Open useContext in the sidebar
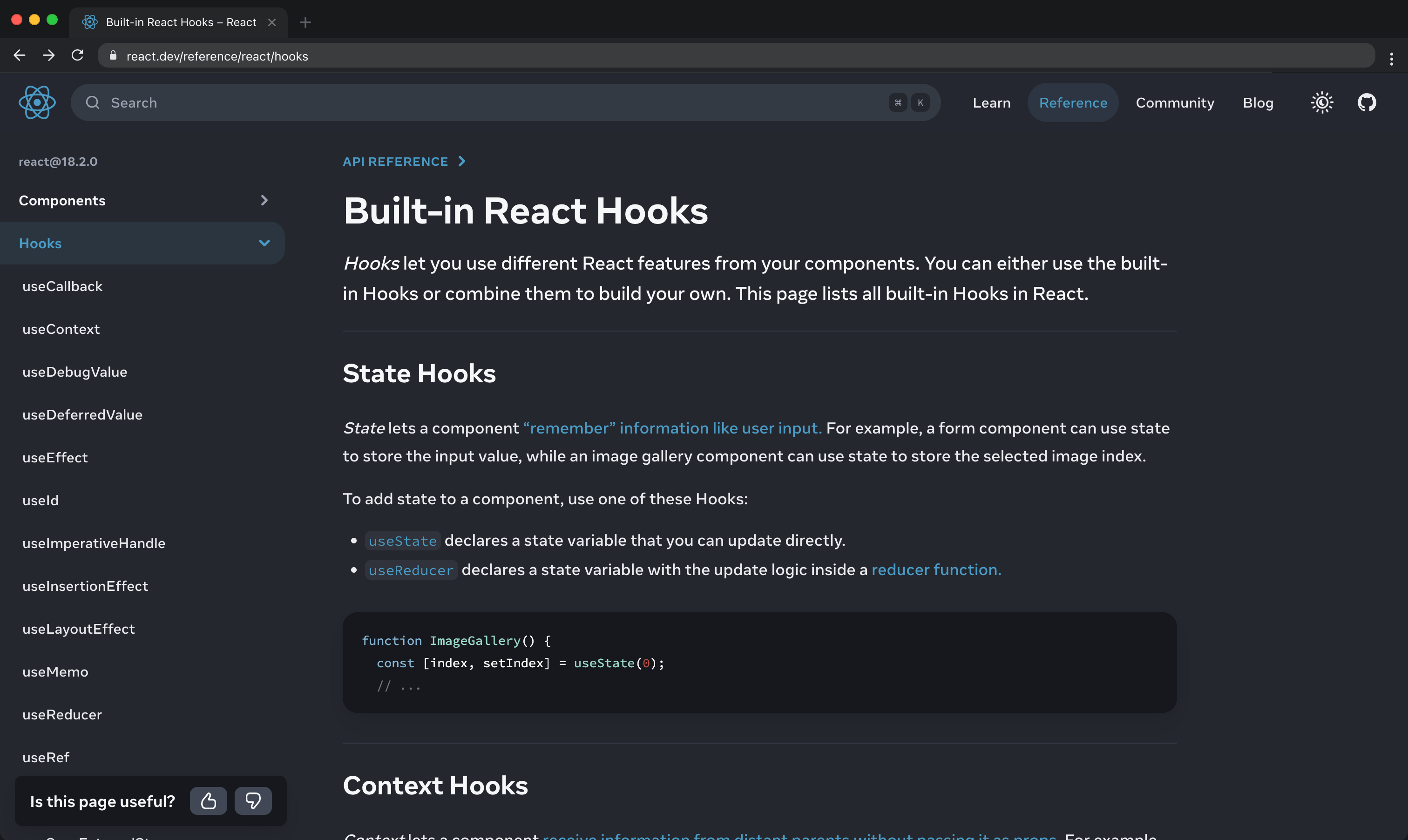Viewport: 1408px width, 840px height. coord(61,329)
